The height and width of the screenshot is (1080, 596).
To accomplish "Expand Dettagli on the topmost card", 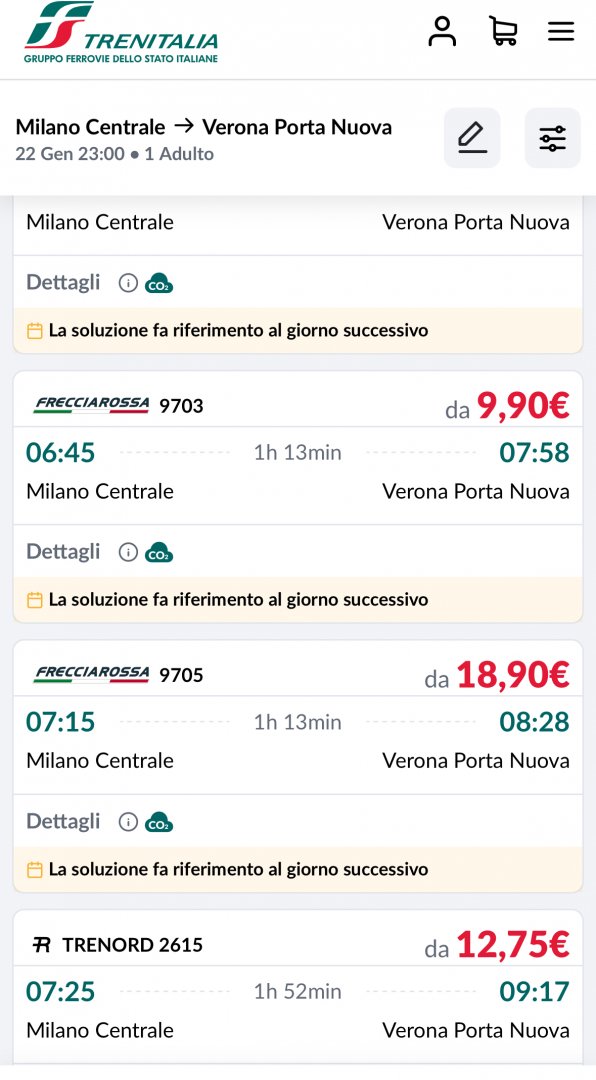I will (x=63, y=282).
